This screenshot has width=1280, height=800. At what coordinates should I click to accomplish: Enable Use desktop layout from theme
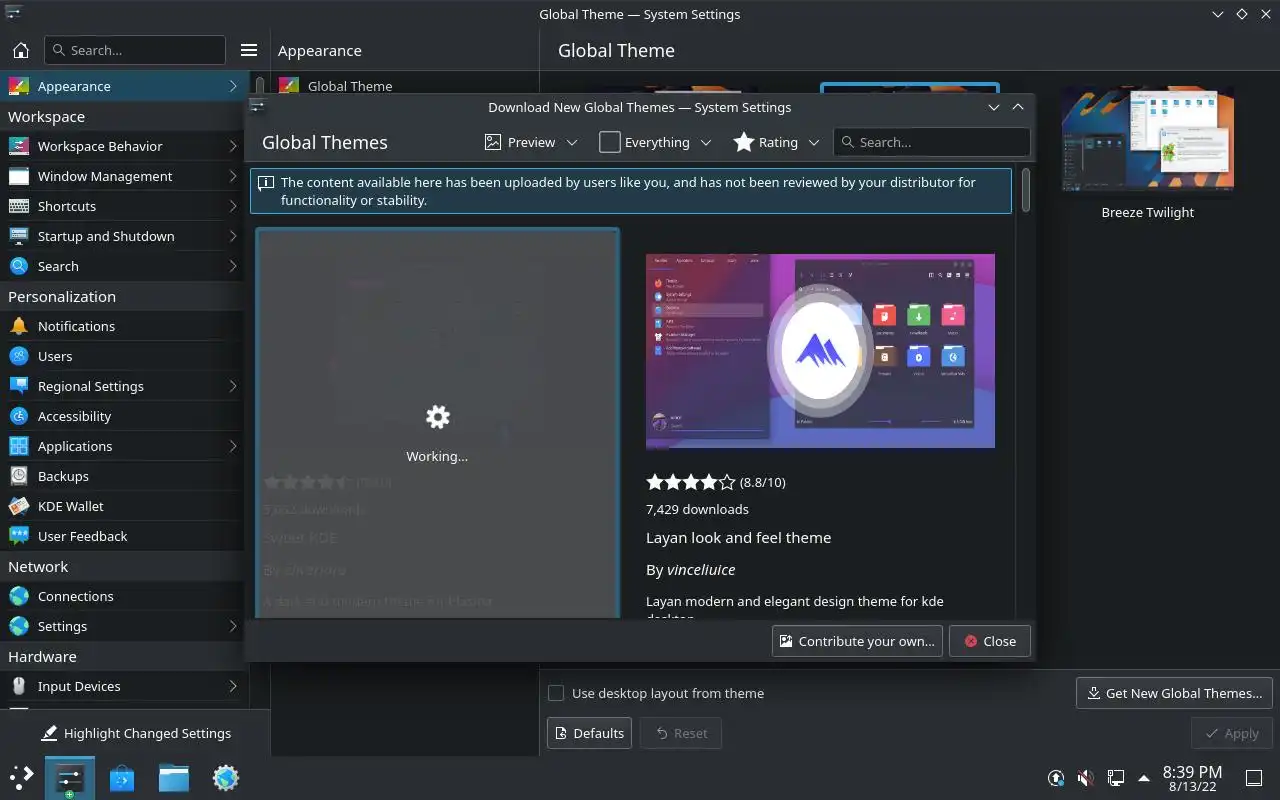(x=556, y=693)
